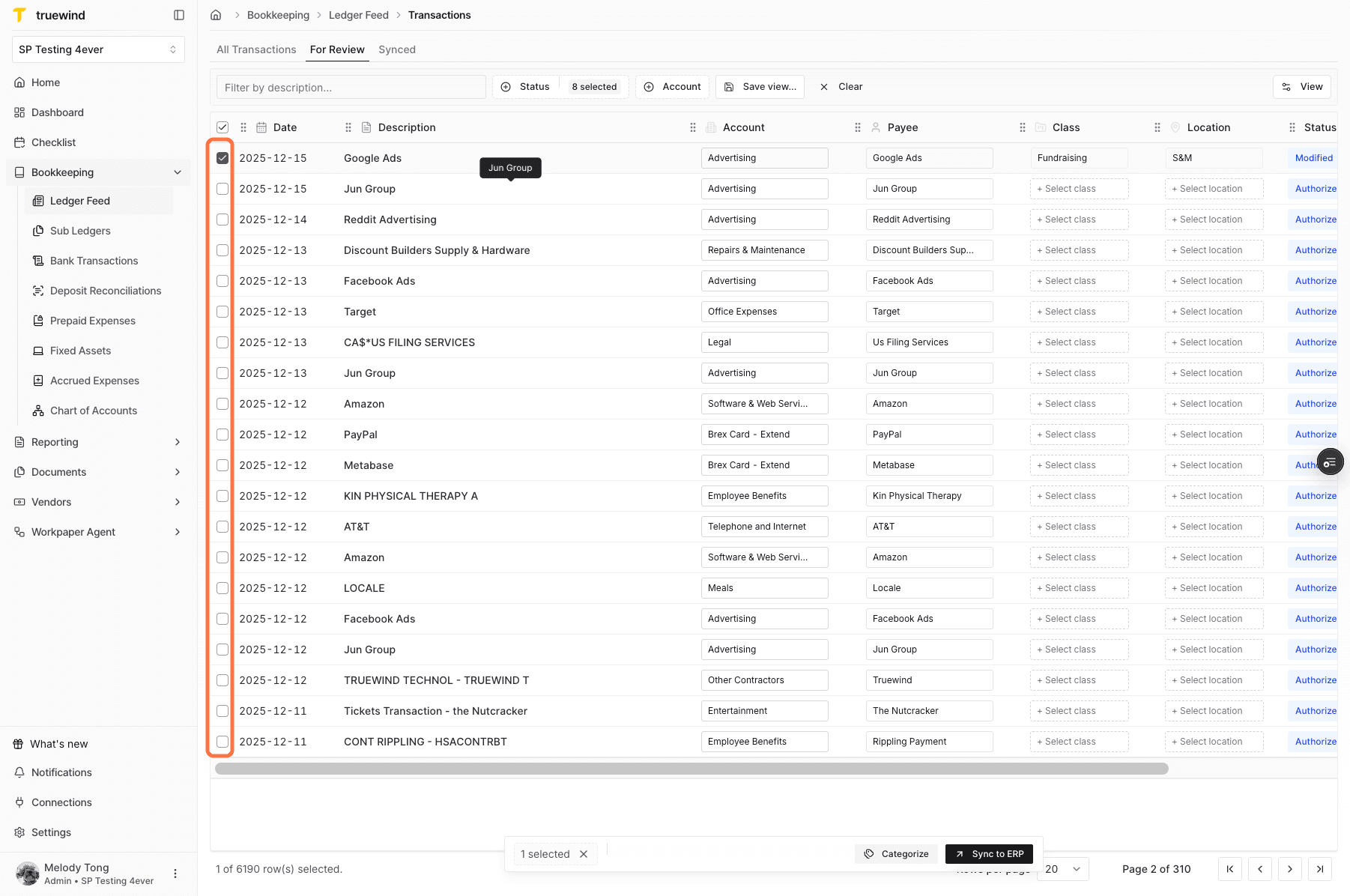Viewport: 1350px width, 896px height.
Task: Open Status filter dropdown
Action: pyautogui.click(x=560, y=87)
